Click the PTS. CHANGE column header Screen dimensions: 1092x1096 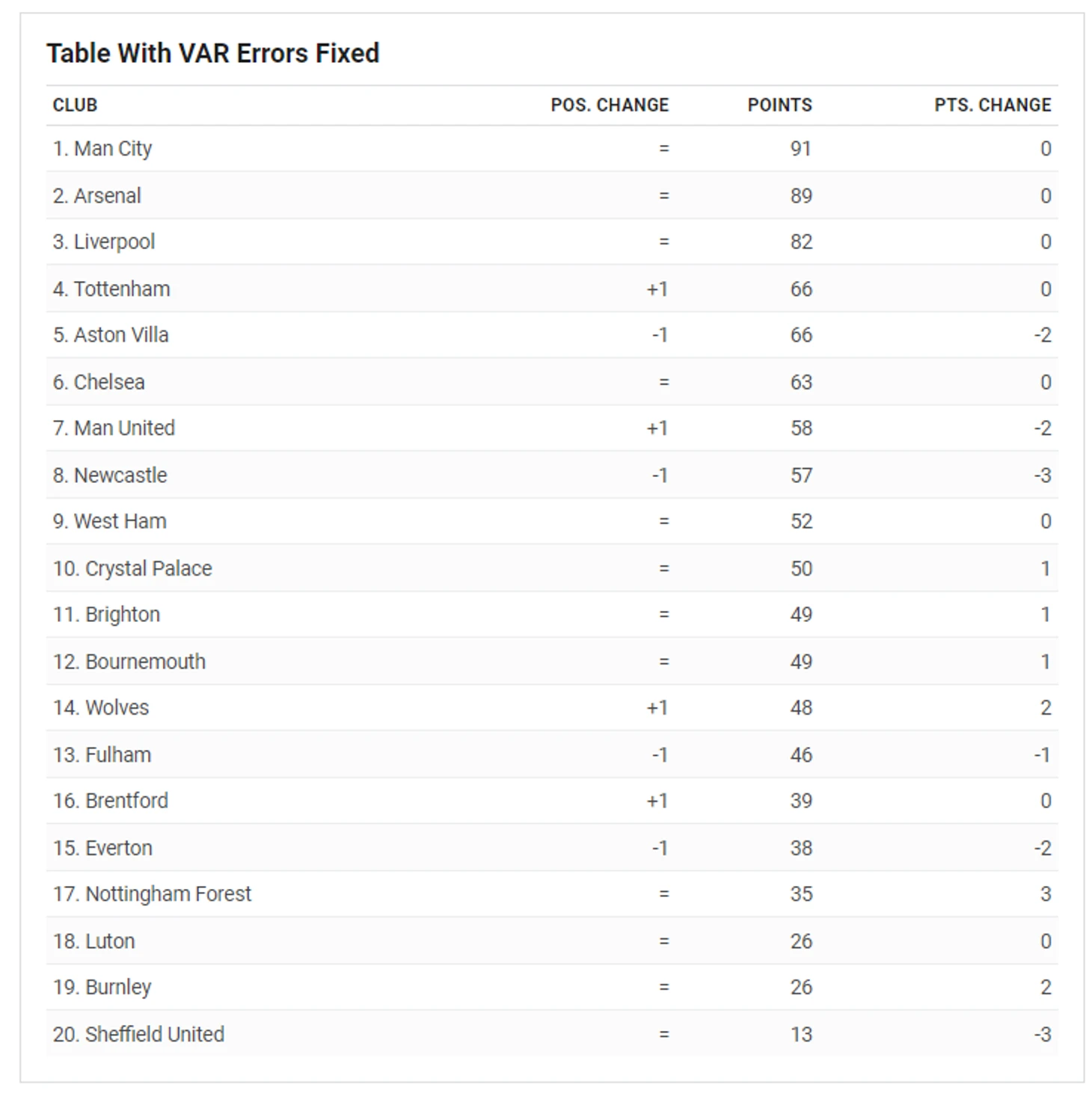993,105
